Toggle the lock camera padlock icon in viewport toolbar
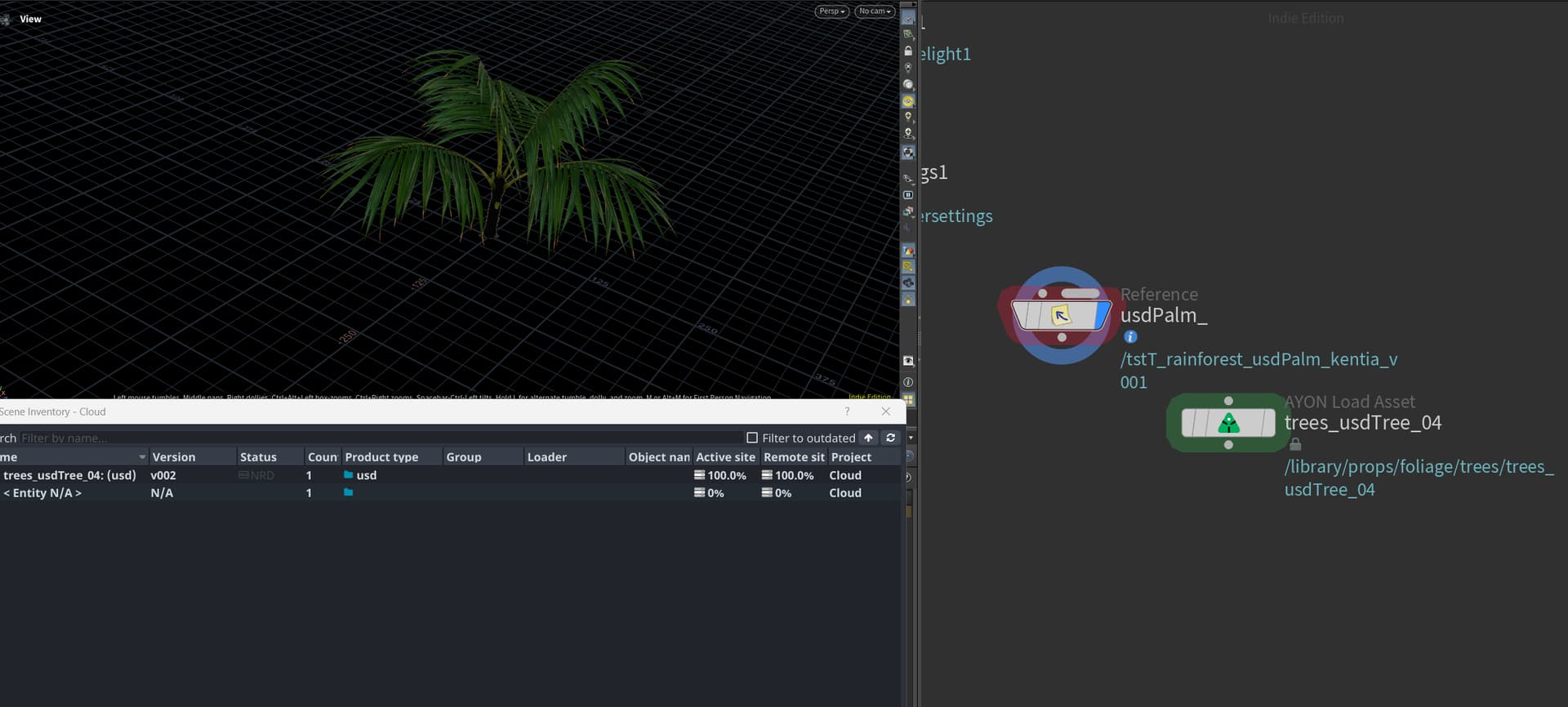1568x707 pixels. (908, 51)
